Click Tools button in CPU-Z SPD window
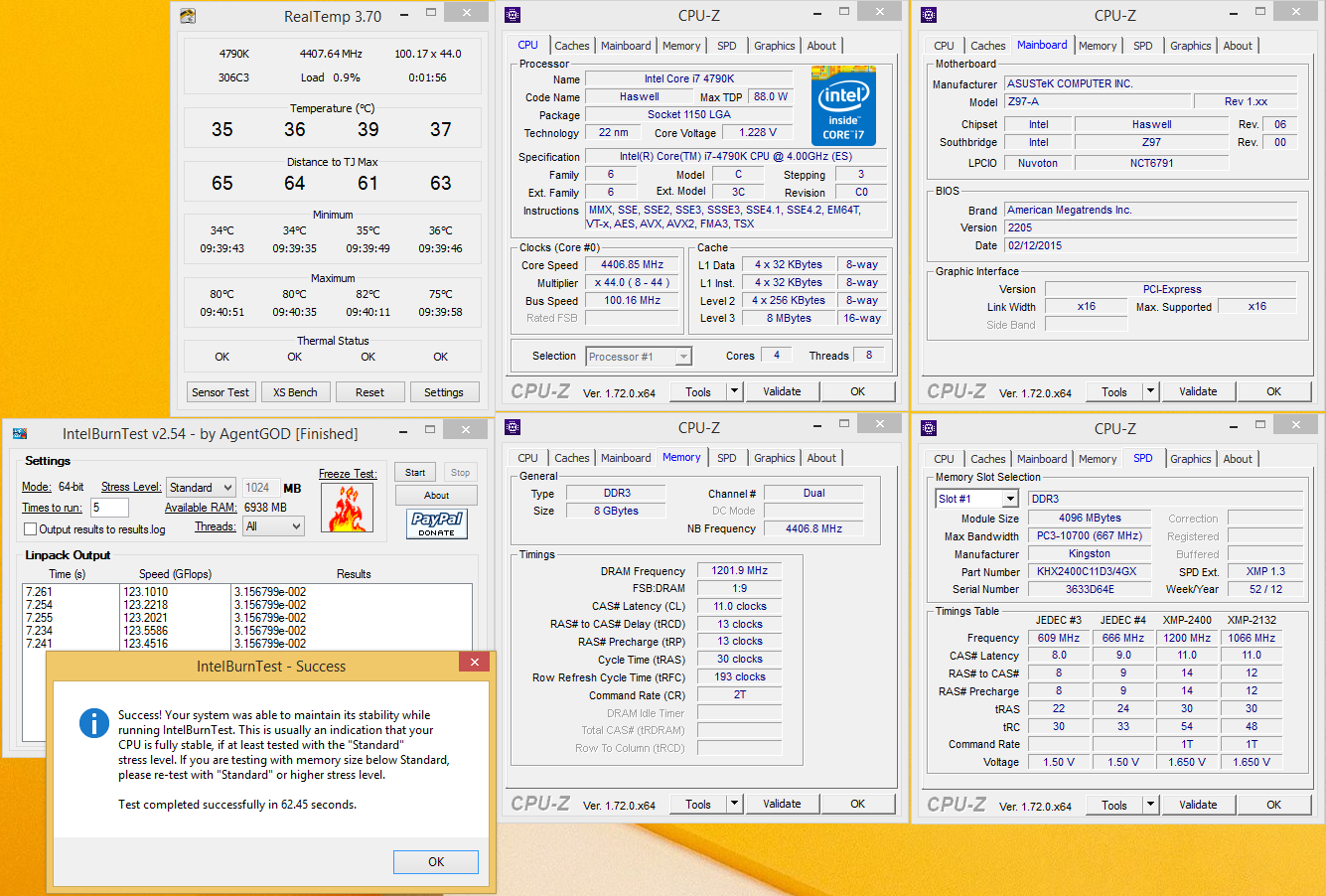 tap(1114, 805)
